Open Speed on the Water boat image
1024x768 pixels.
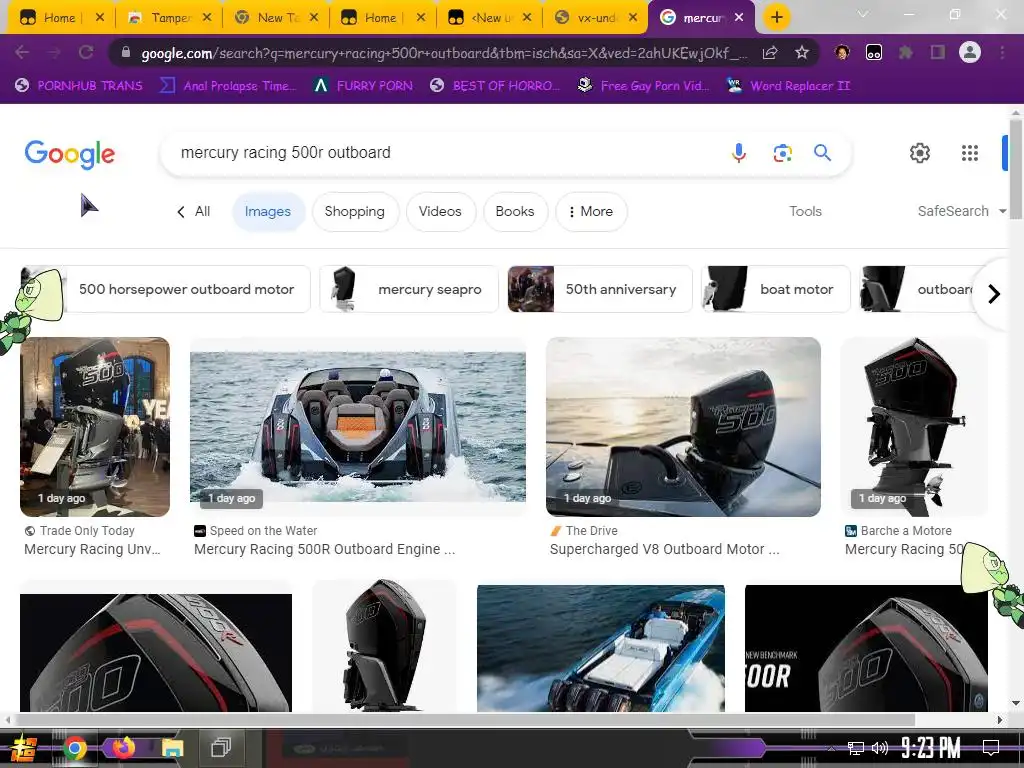(x=358, y=426)
